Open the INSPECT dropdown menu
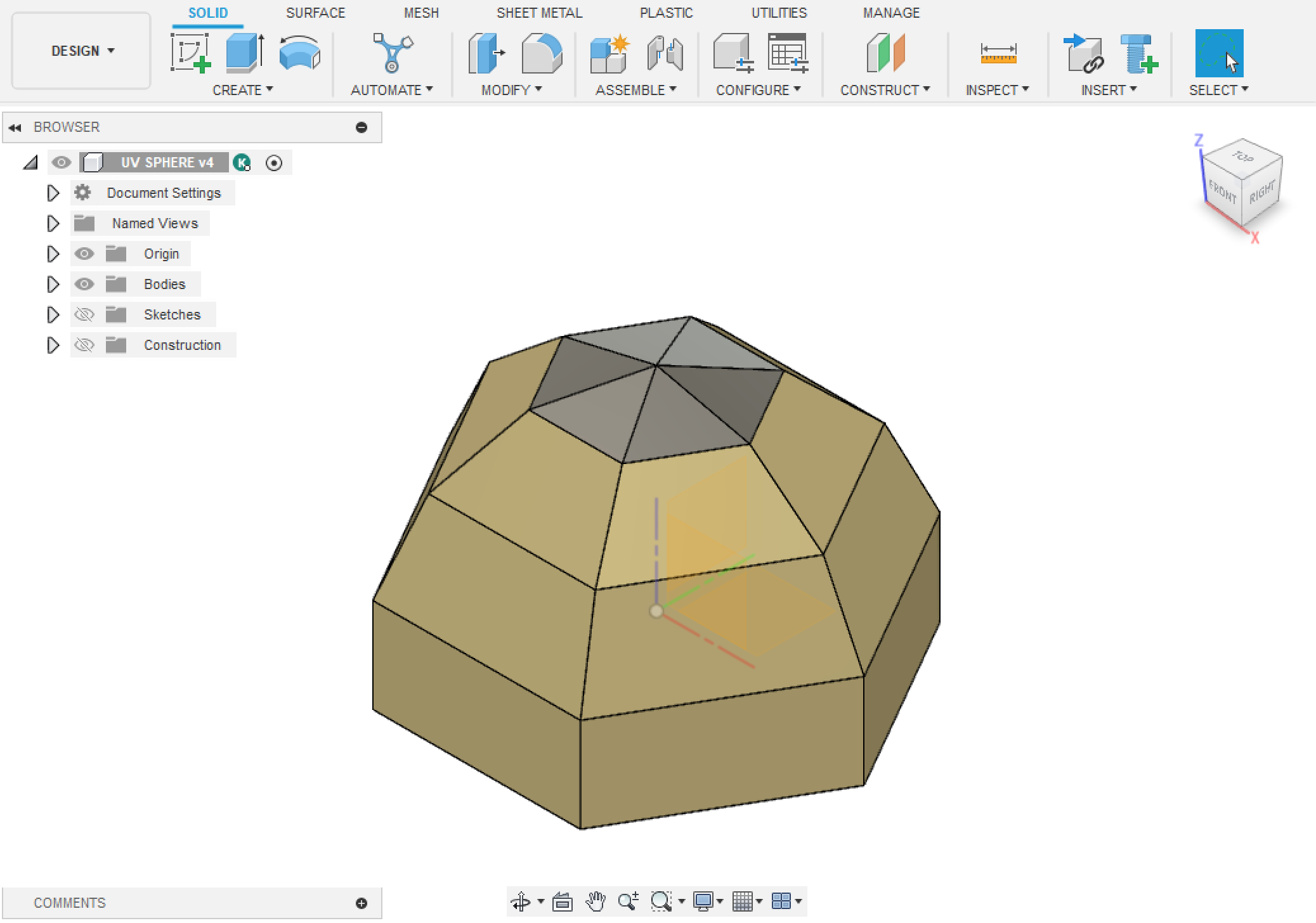 pyautogui.click(x=997, y=90)
